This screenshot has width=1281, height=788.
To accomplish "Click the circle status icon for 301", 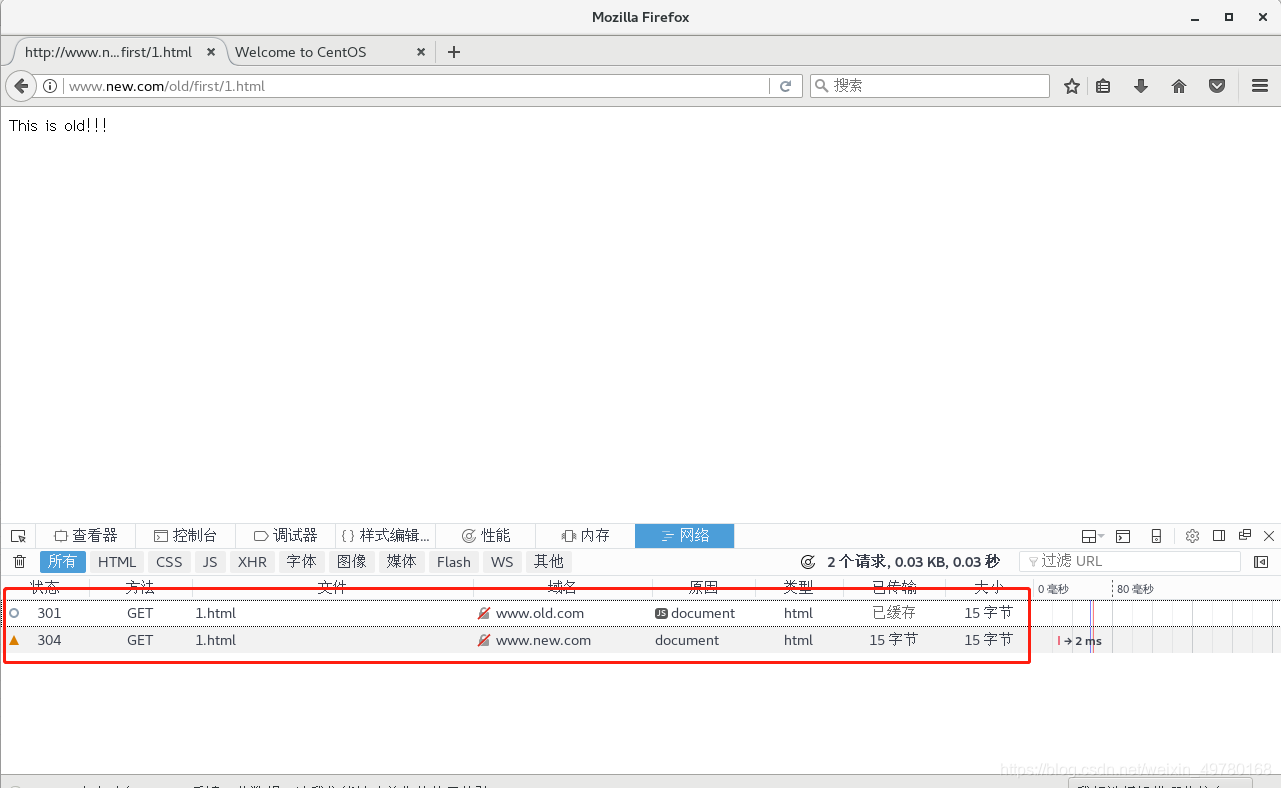I will pos(14,613).
